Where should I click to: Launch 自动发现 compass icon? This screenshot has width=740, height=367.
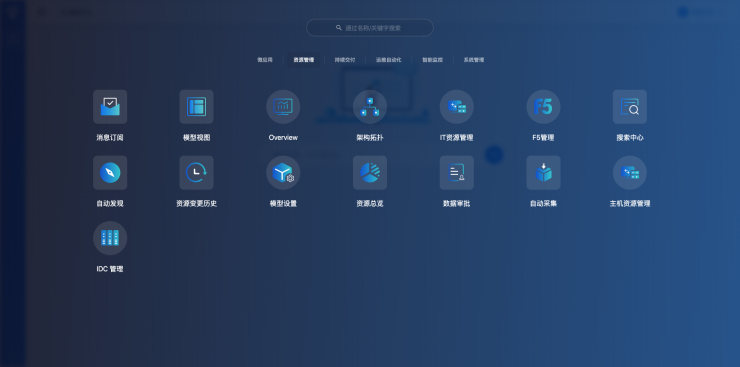coord(110,173)
